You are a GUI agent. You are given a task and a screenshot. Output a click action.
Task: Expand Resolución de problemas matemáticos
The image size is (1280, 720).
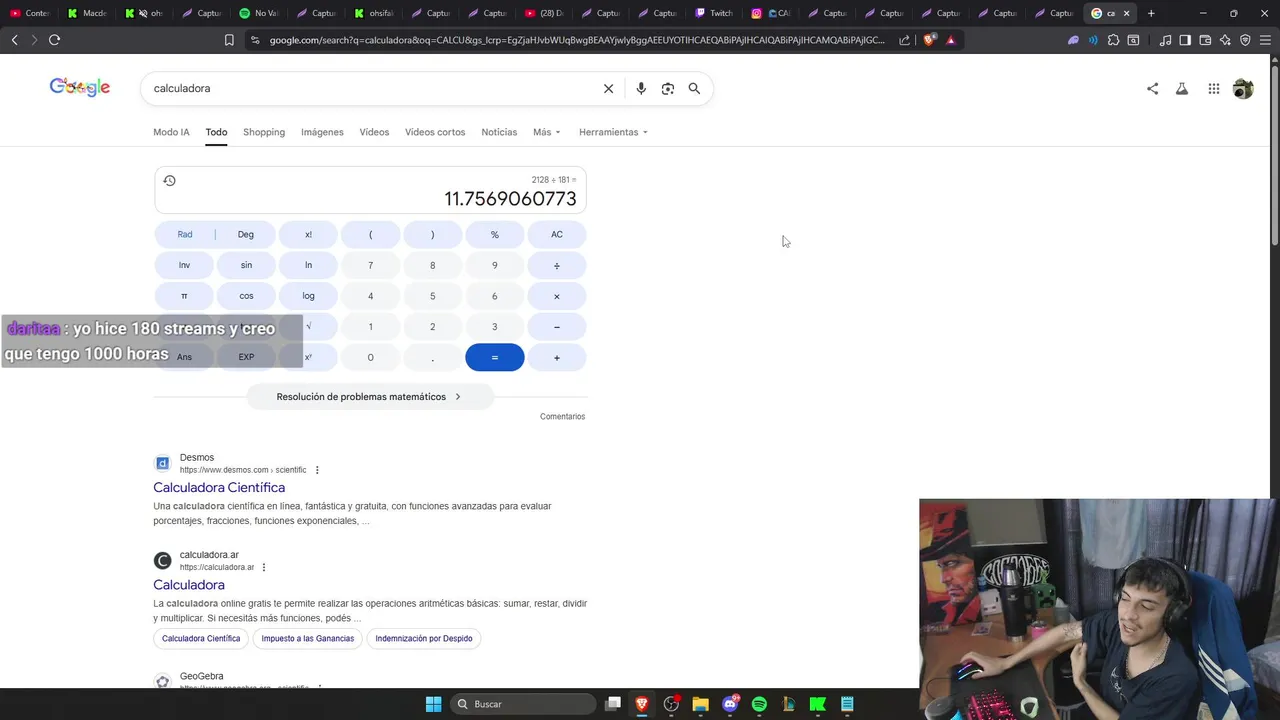[x=369, y=397]
